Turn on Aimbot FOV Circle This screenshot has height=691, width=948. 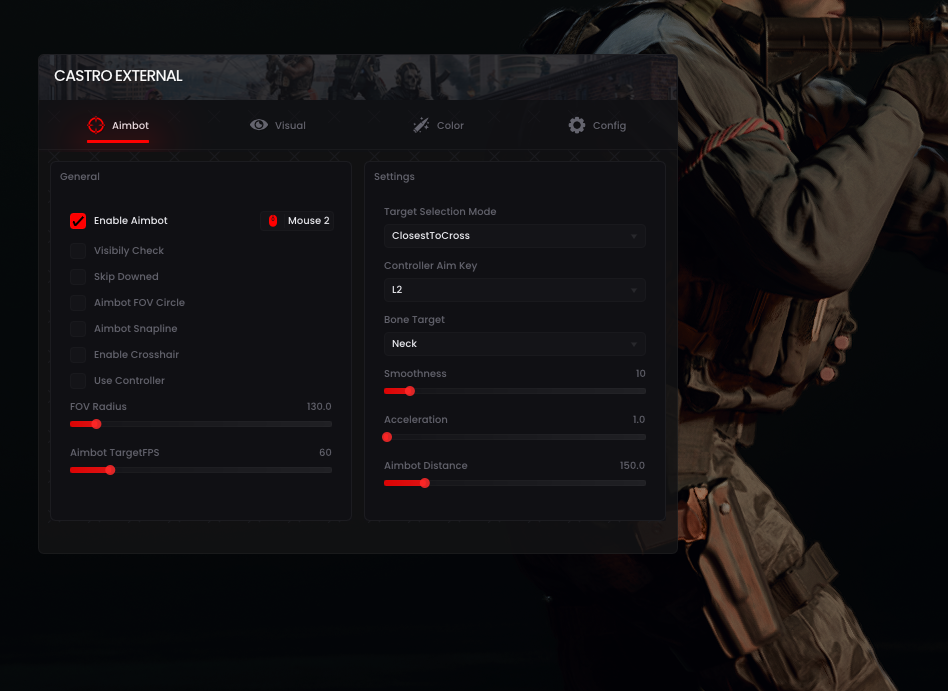pos(78,303)
